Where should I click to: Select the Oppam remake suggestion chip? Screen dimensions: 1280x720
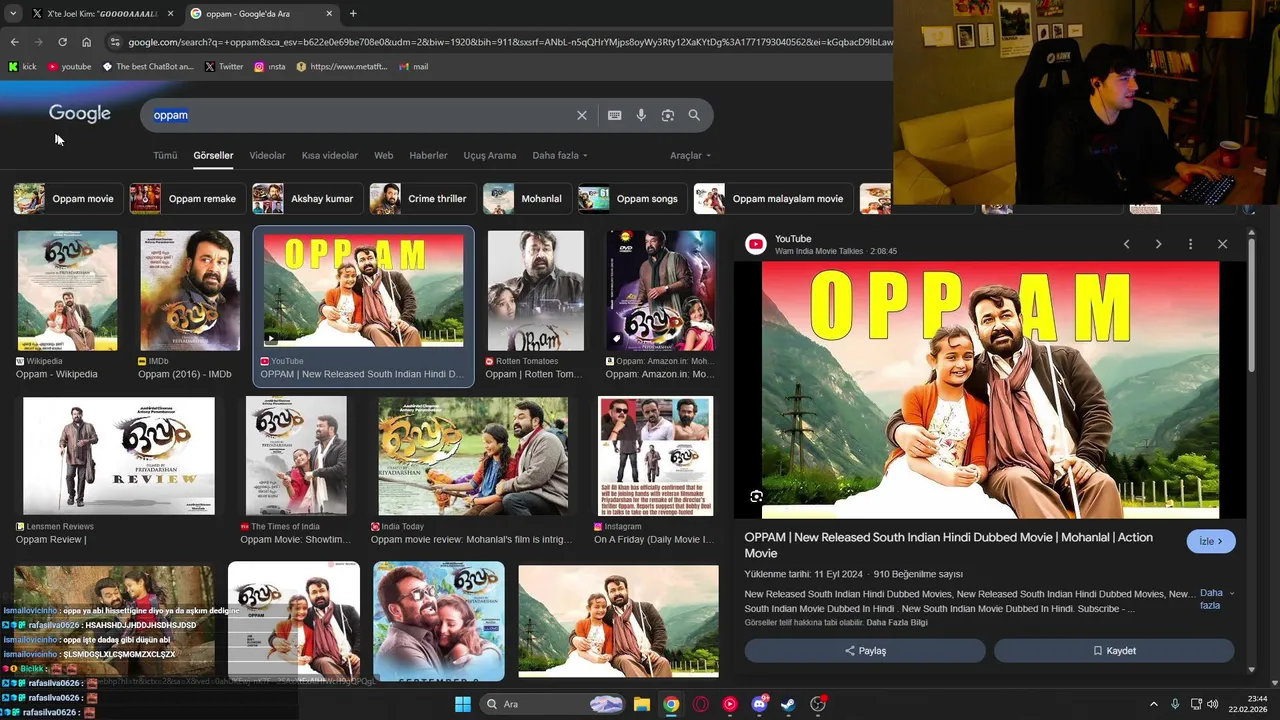point(187,199)
